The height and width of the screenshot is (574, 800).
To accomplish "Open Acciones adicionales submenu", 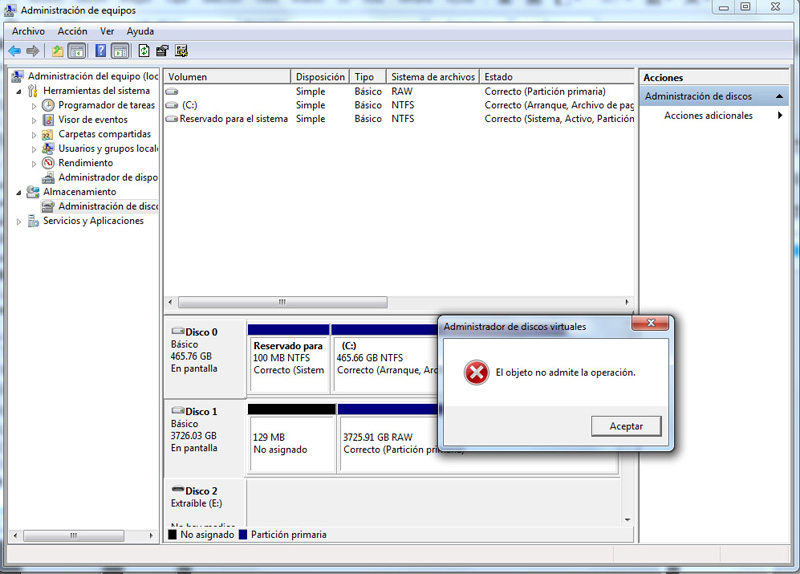I will pyautogui.click(x=708, y=116).
